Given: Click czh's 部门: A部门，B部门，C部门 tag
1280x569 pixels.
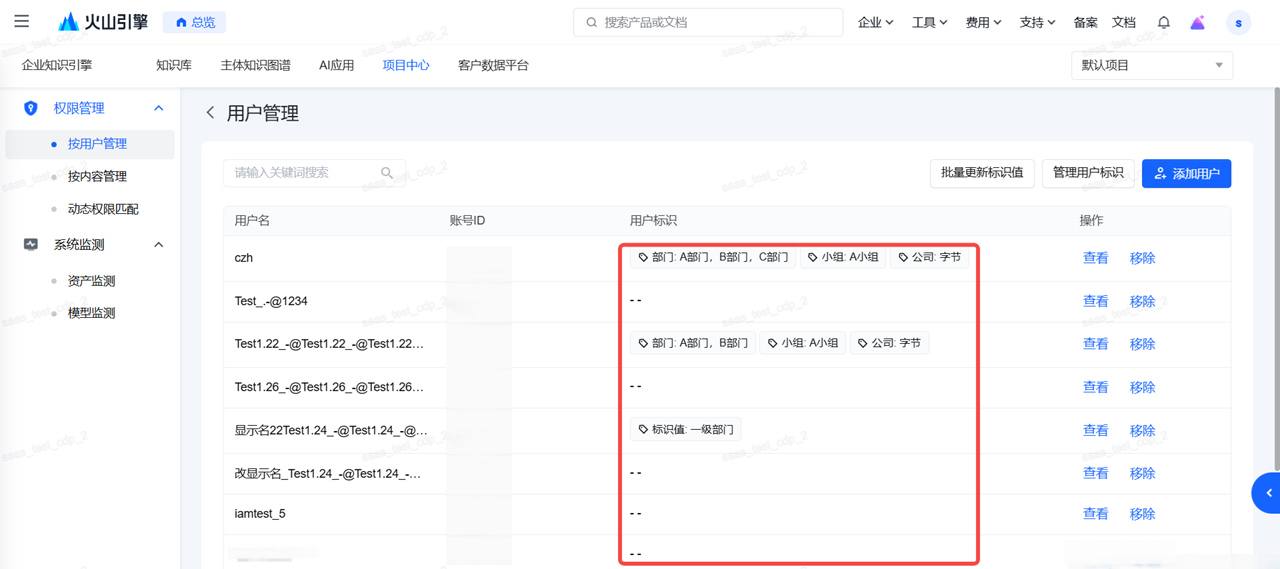Looking at the screenshot, I should click(x=712, y=257).
